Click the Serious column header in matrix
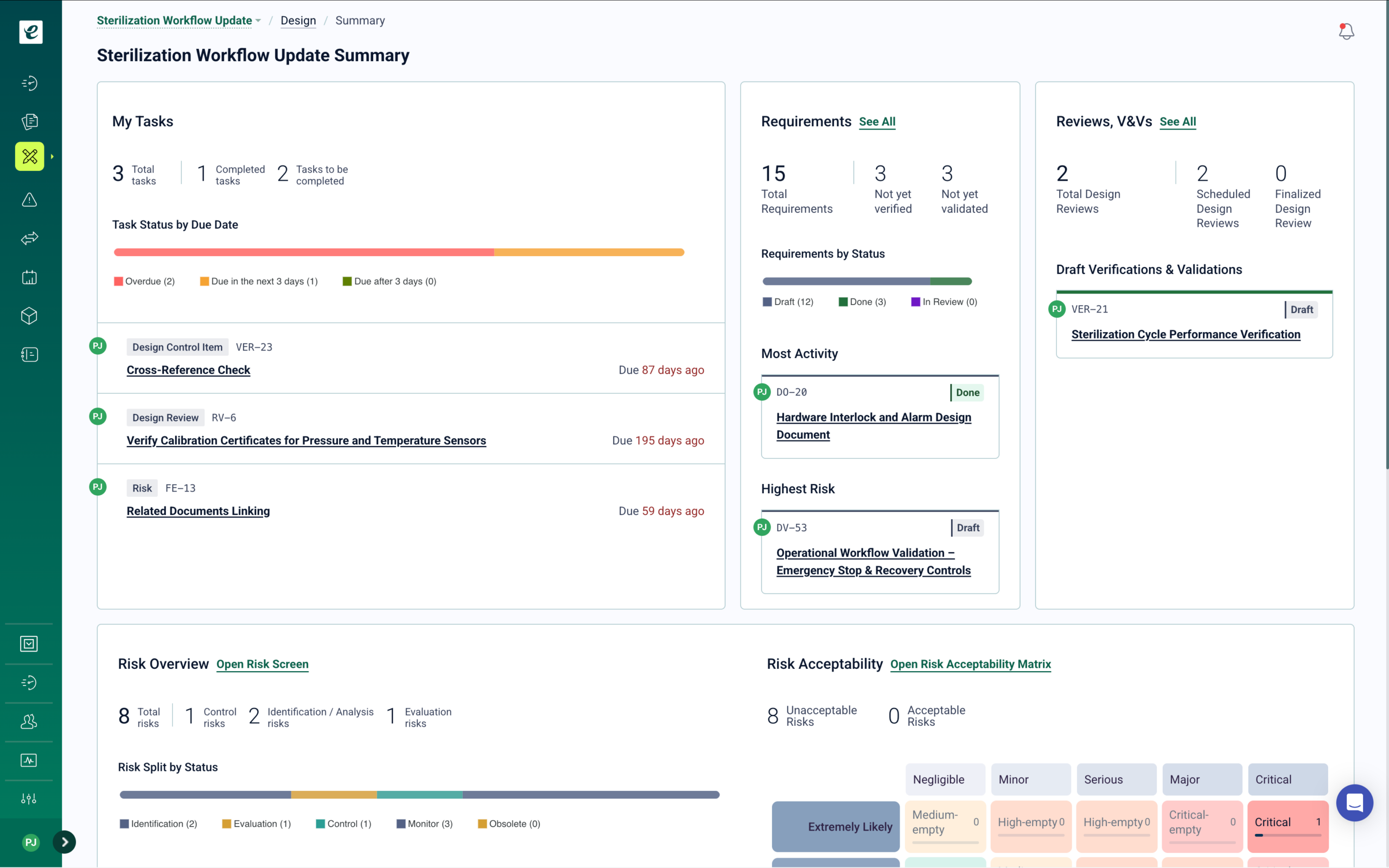The height and width of the screenshot is (868, 1389). 1116,779
